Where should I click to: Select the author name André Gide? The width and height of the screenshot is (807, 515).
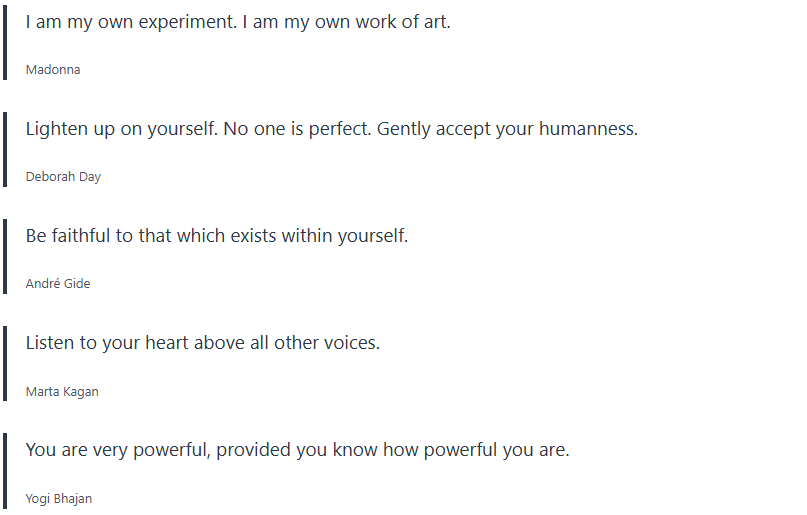58,284
